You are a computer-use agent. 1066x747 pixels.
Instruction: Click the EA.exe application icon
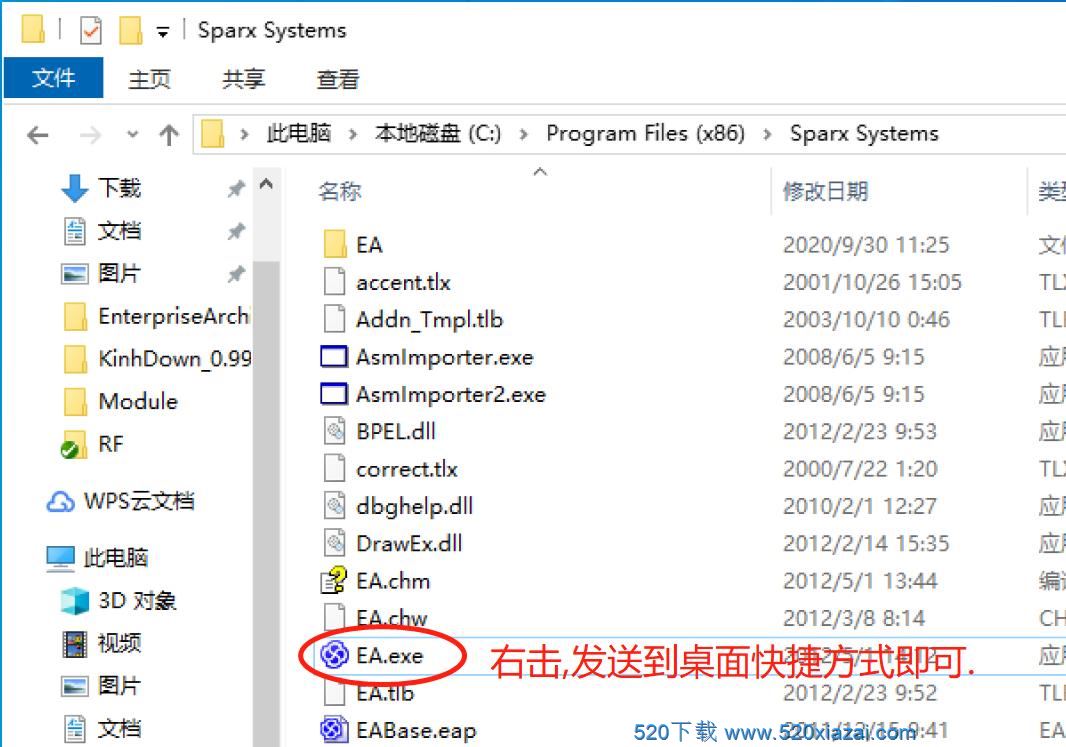(x=334, y=655)
